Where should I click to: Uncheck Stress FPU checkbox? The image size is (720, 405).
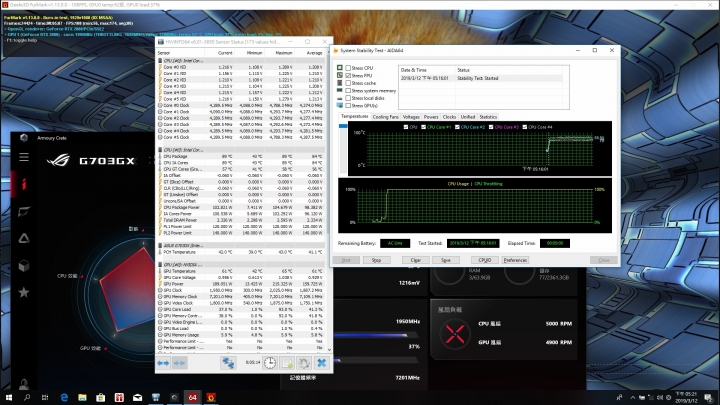pyautogui.click(x=348, y=75)
